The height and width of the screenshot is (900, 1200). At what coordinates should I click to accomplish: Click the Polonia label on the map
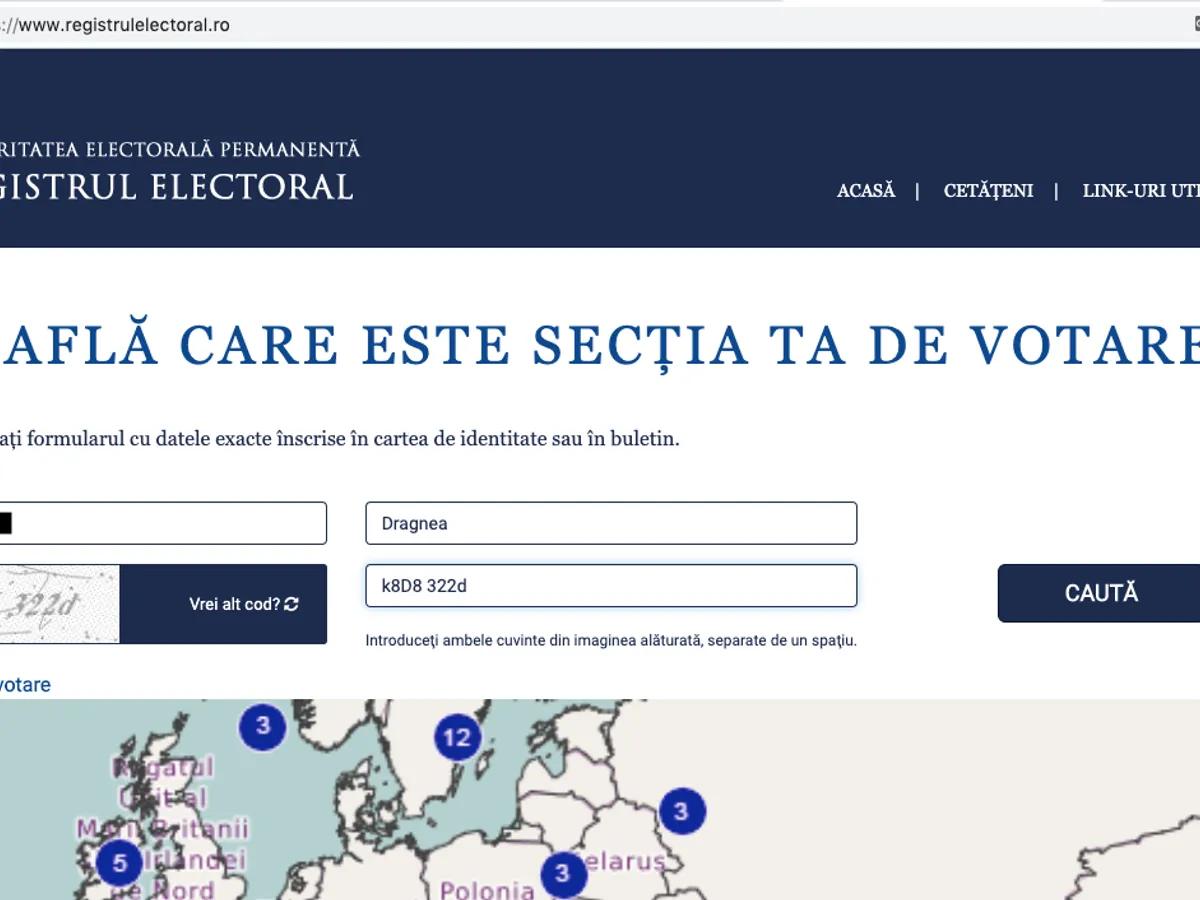point(488,889)
